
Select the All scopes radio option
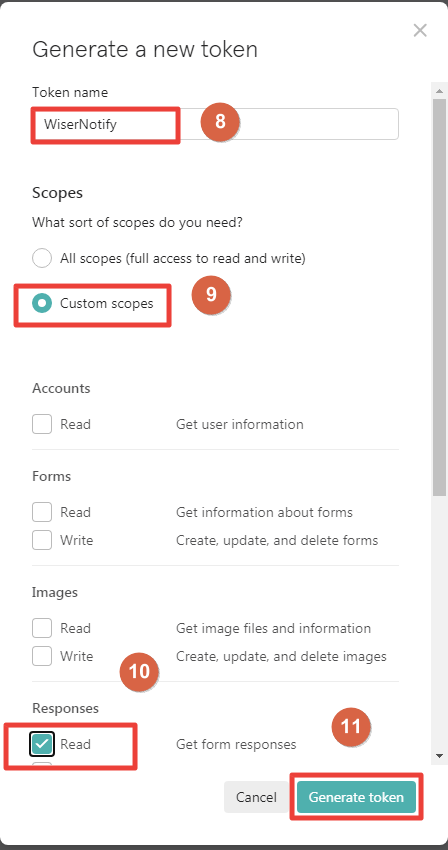tap(42, 259)
